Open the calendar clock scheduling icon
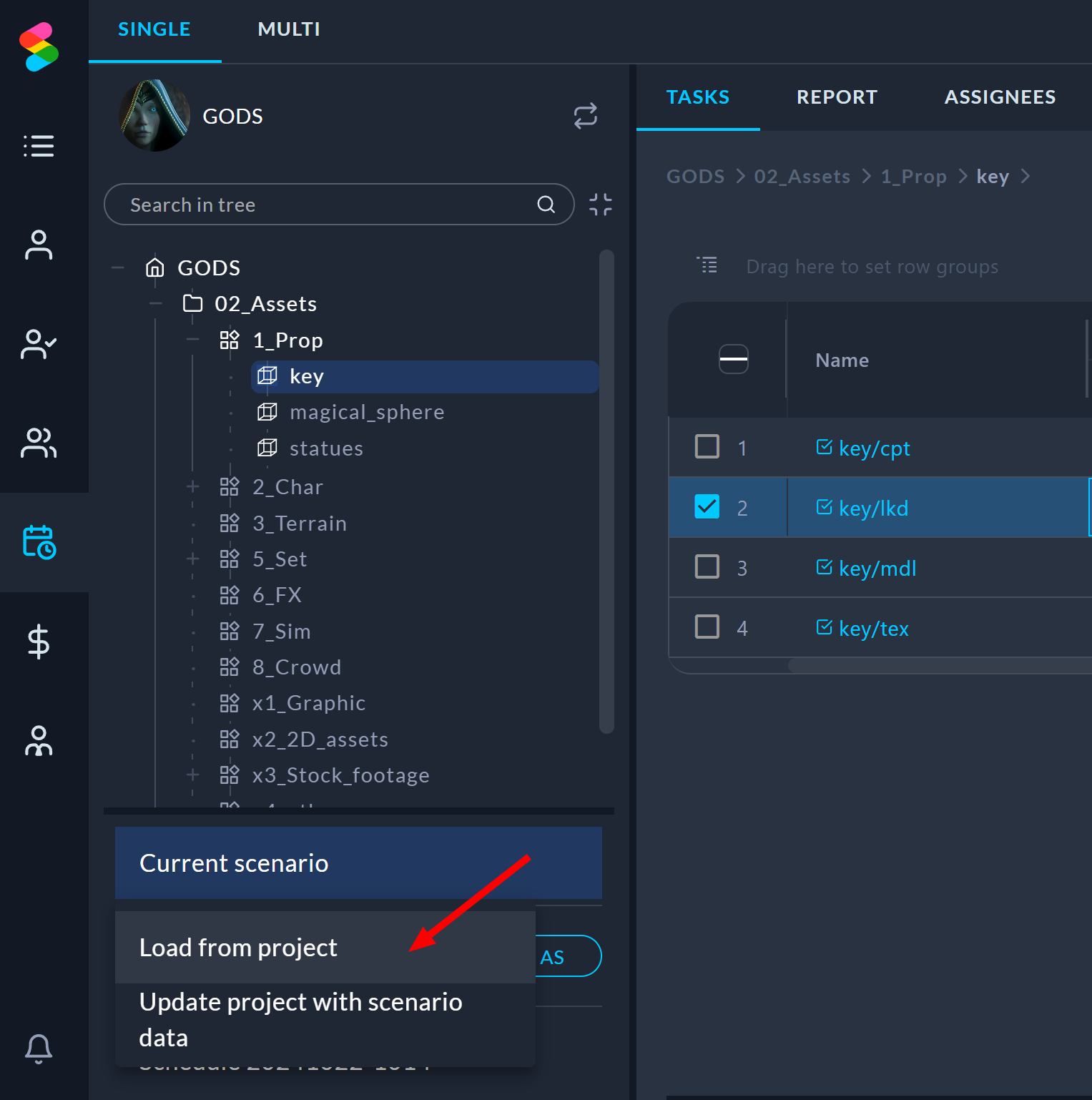This screenshot has width=1092, height=1100. point(39,542)
